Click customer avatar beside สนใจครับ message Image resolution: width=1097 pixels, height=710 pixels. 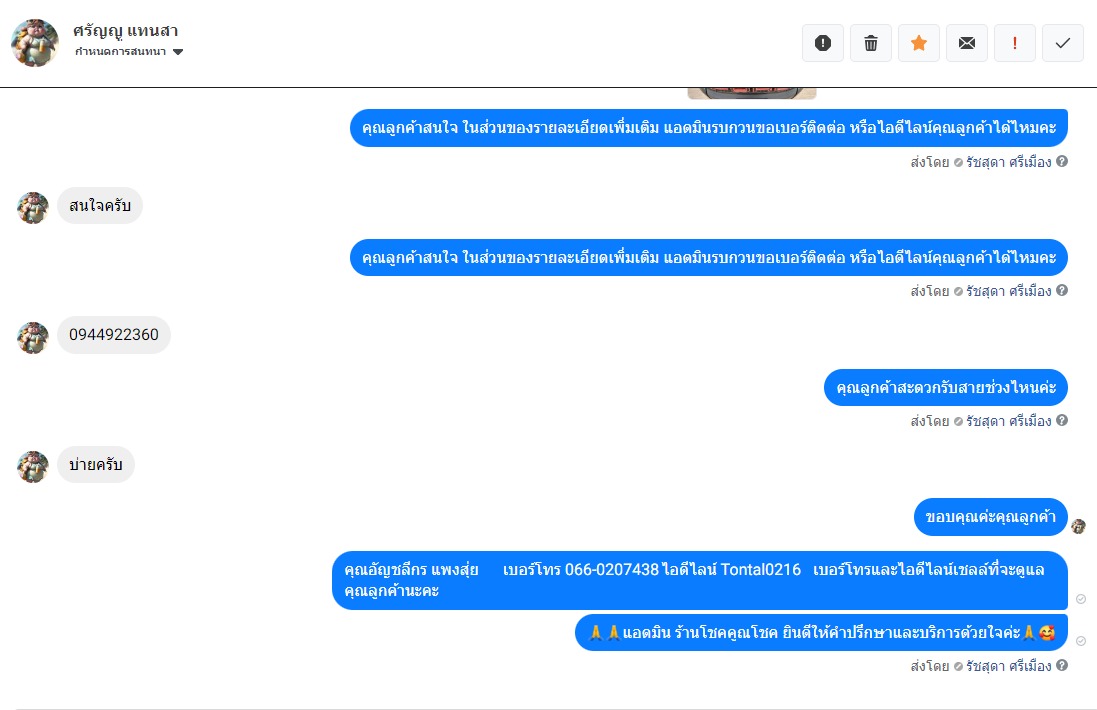[x=33, y=208]
